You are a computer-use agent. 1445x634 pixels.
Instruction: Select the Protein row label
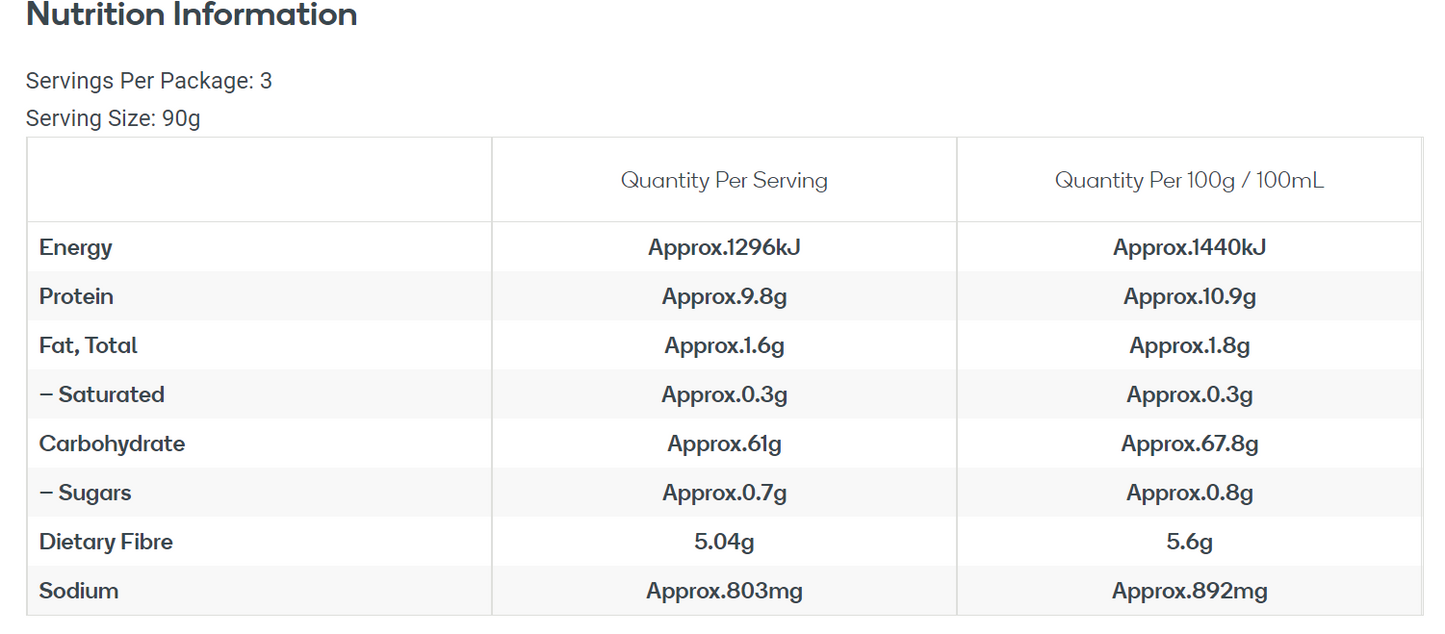76,296
